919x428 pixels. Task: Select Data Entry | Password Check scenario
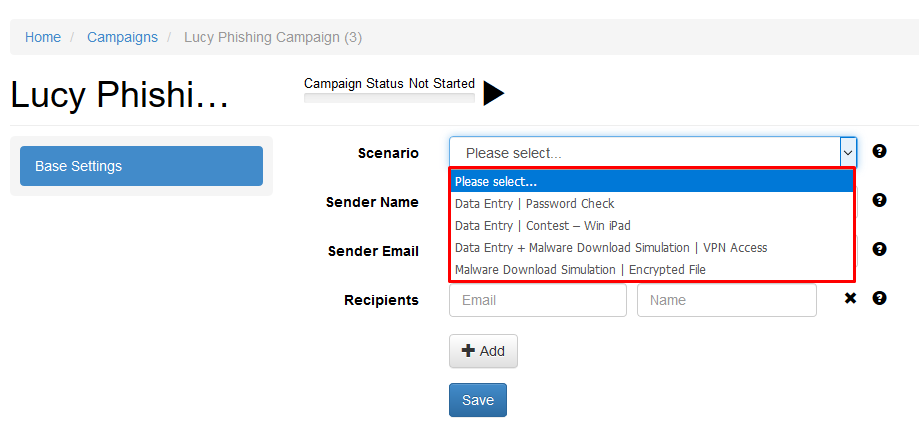(652, 203)
